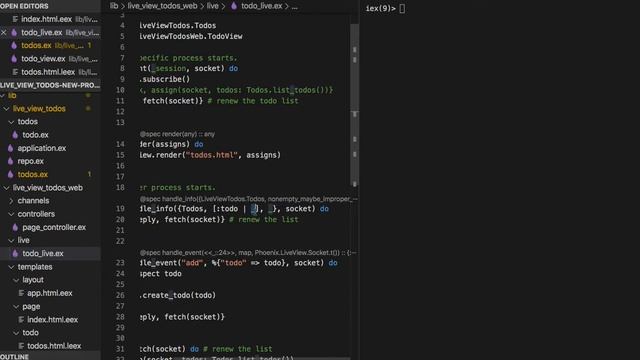Click Elixir icon next to explorer todo_live.ex
This screenshot has width=640, height=360.
coord(15,253)
